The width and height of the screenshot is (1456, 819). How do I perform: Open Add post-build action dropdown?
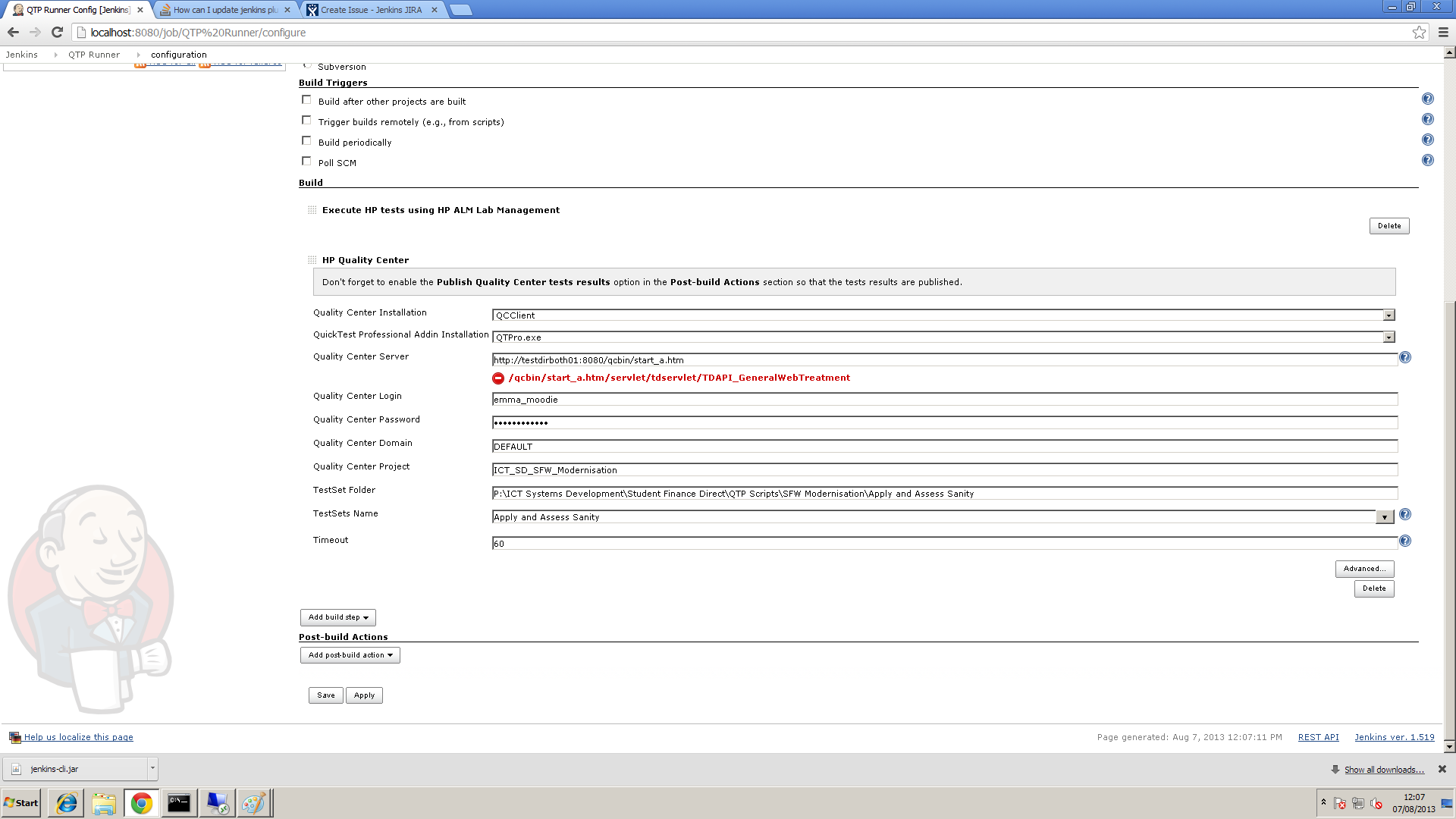[350, 656]
